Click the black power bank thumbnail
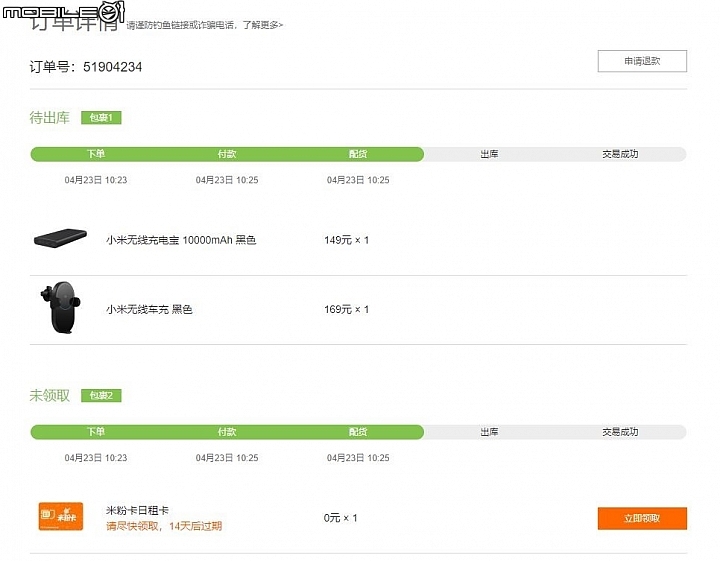 [60, 238]
